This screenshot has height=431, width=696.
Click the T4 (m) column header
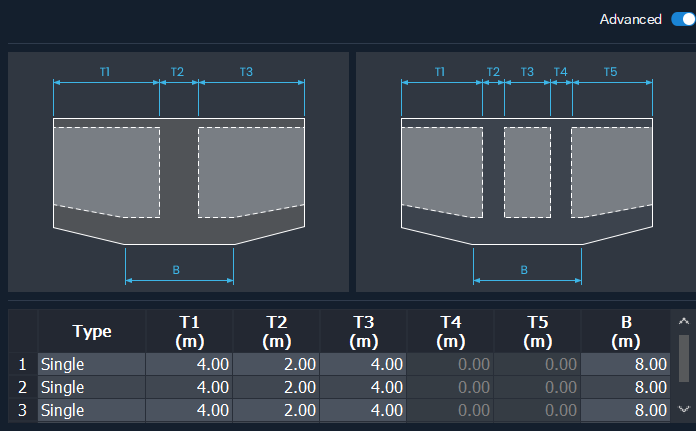point(450,331)
